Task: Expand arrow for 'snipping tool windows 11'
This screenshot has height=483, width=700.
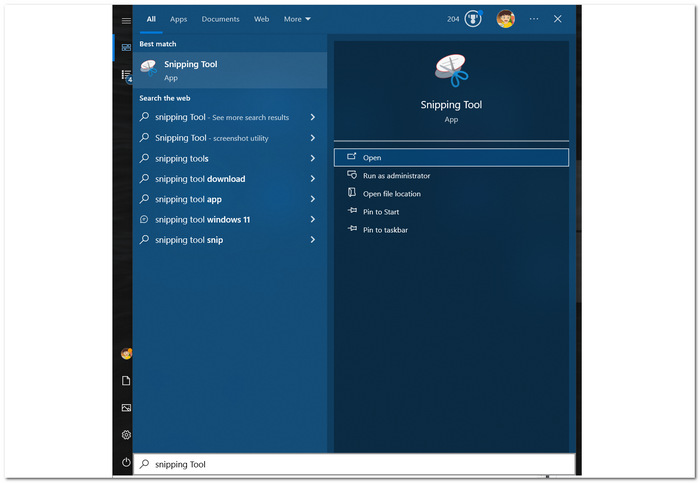Action: tap(312, 219)
